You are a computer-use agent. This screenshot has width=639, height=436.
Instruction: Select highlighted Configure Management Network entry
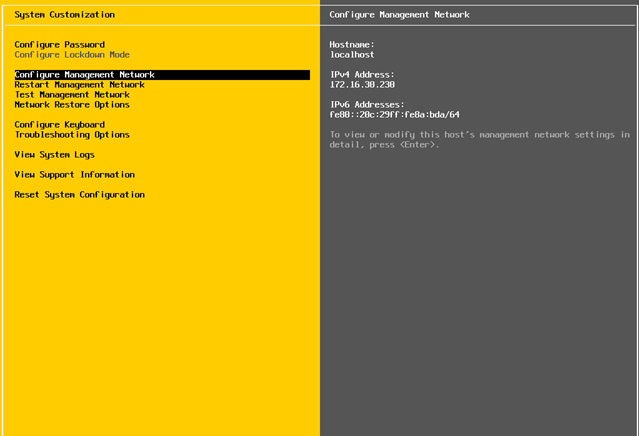point(162,75)
